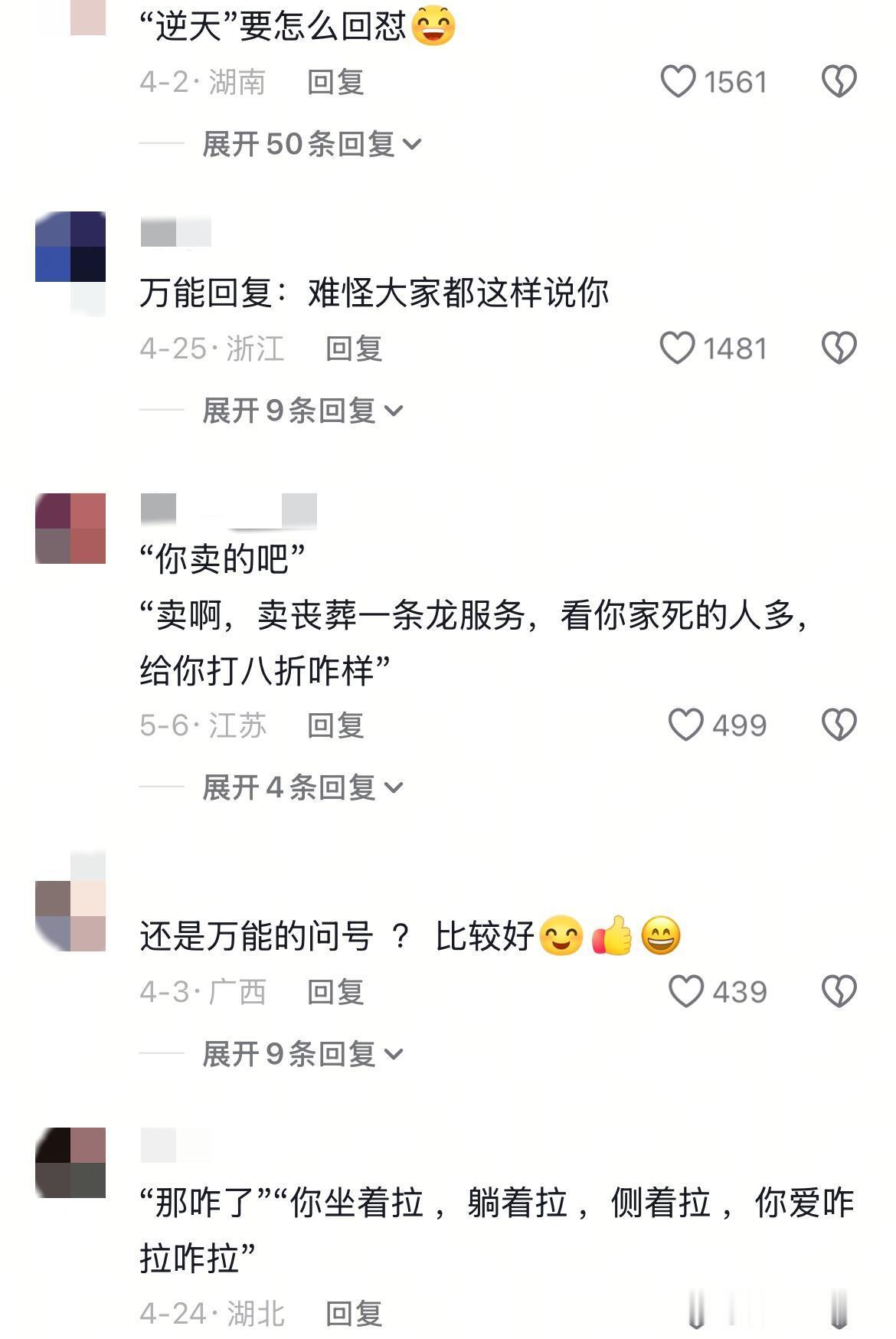Dislike the Hunan comment with broken heart
896x1339 pixels.
tap(839, 81)
